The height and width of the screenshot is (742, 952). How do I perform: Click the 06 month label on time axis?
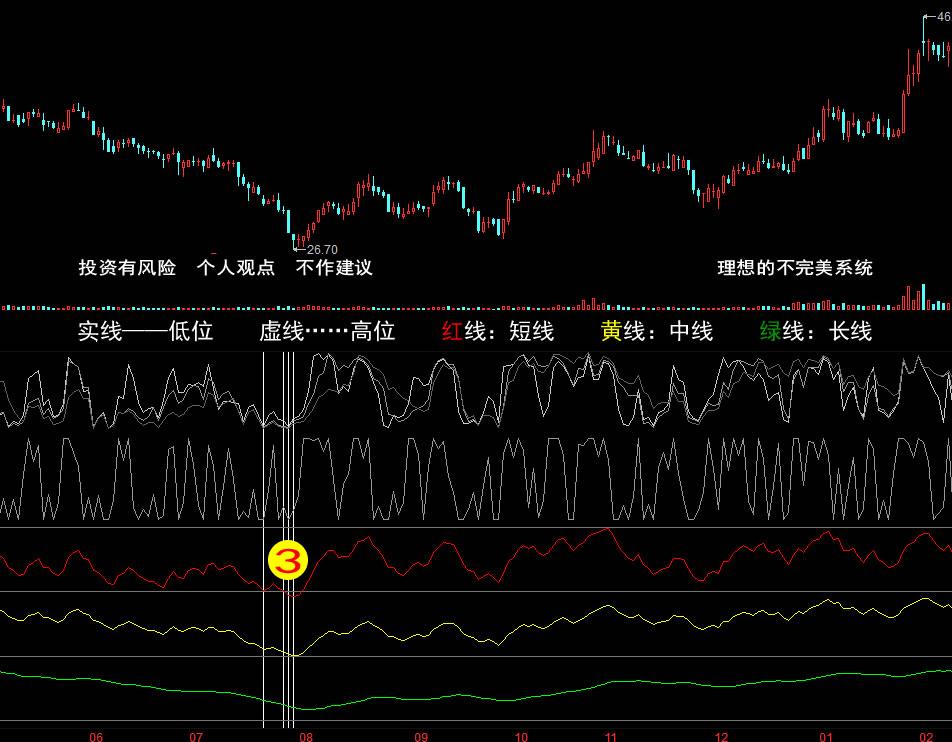pyautogui.click(x=96, y=736)
